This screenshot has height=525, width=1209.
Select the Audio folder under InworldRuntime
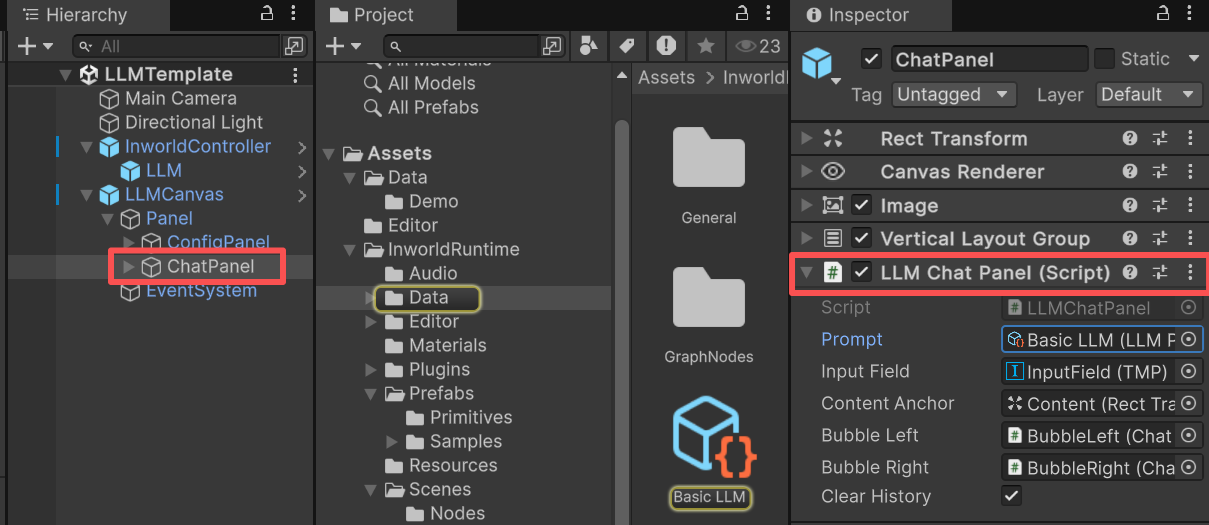tap(433, 273)
